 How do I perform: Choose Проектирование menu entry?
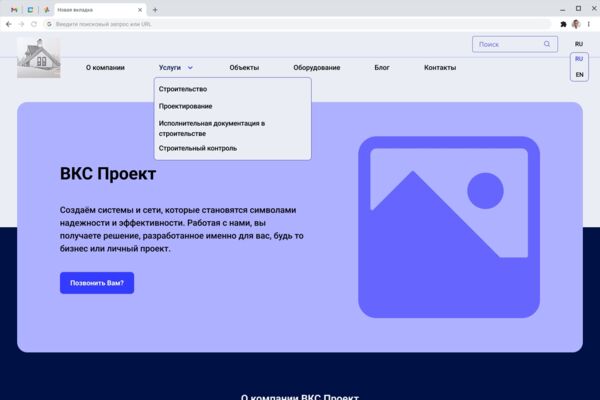pos(186,106)
